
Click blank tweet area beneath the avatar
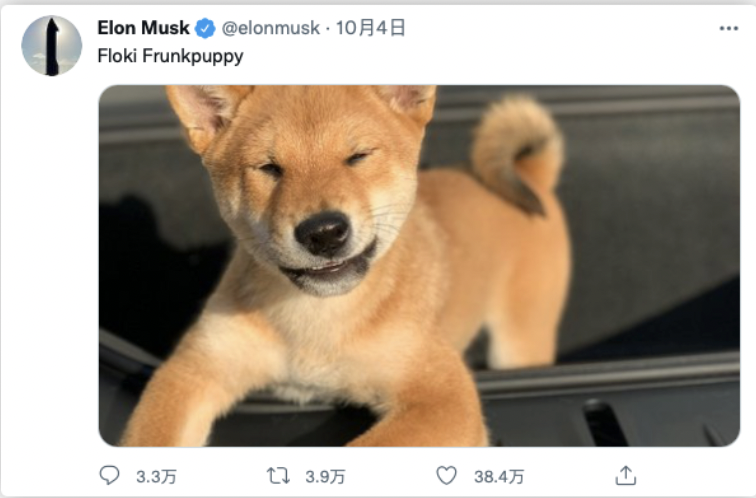click(51, 265)
